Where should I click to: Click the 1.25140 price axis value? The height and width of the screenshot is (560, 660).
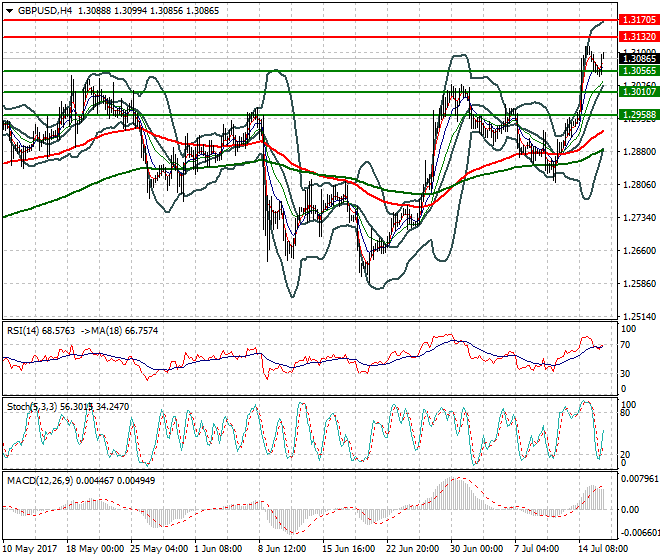[639, 317]
